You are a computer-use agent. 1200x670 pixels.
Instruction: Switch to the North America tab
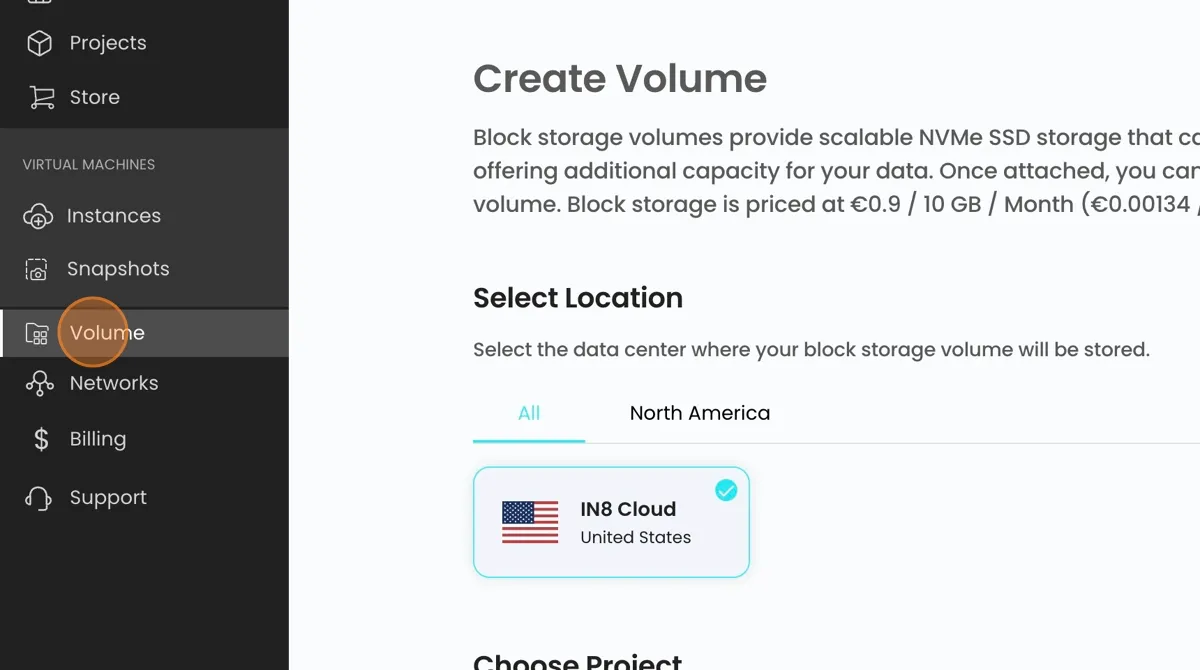pos(700,413)
